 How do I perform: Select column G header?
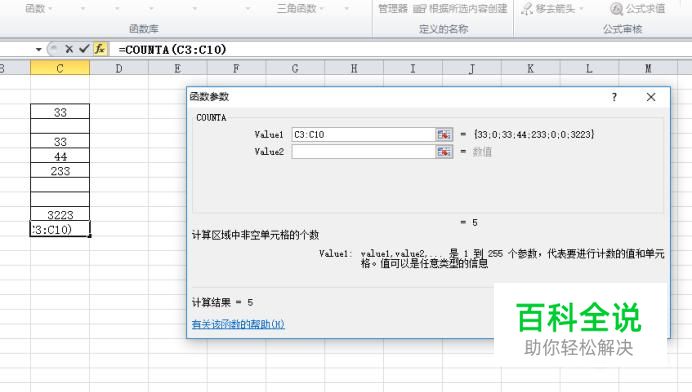click(295, 68)
